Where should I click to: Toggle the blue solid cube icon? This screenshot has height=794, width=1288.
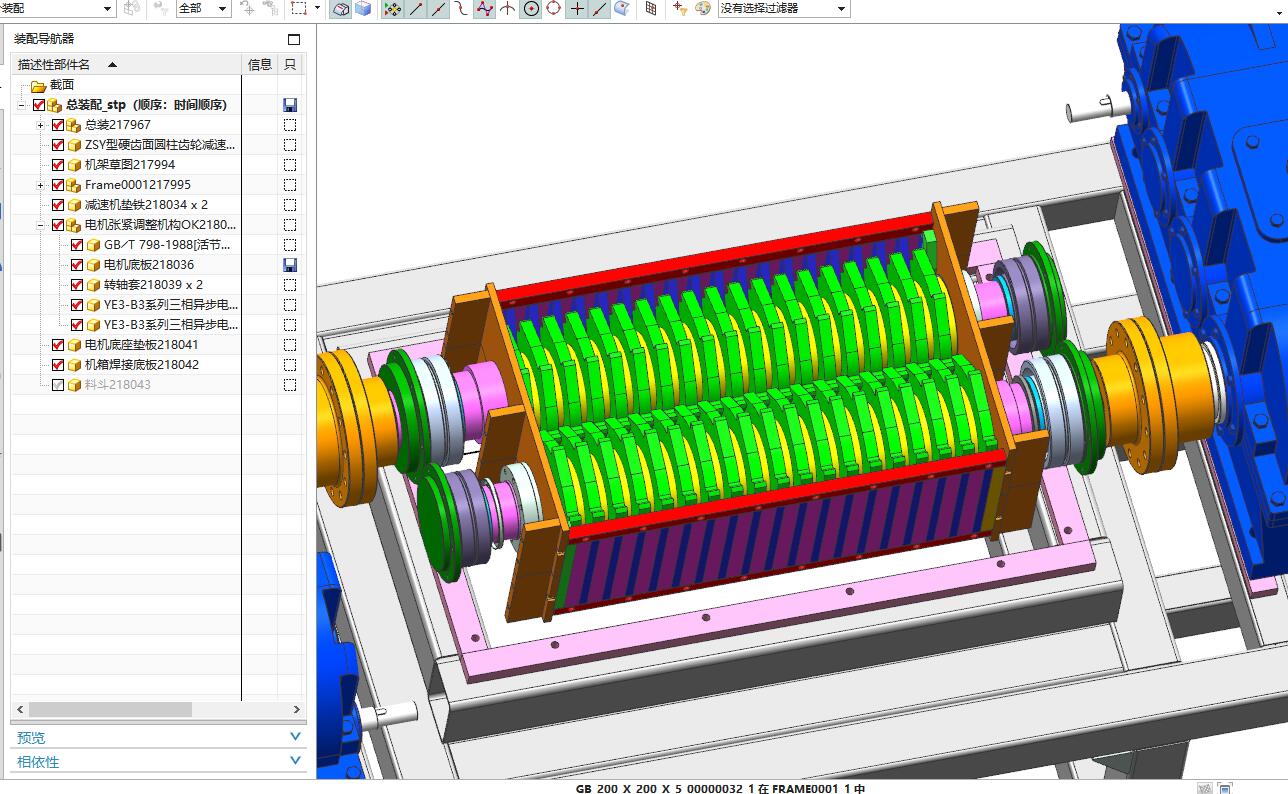coord(363,9)
